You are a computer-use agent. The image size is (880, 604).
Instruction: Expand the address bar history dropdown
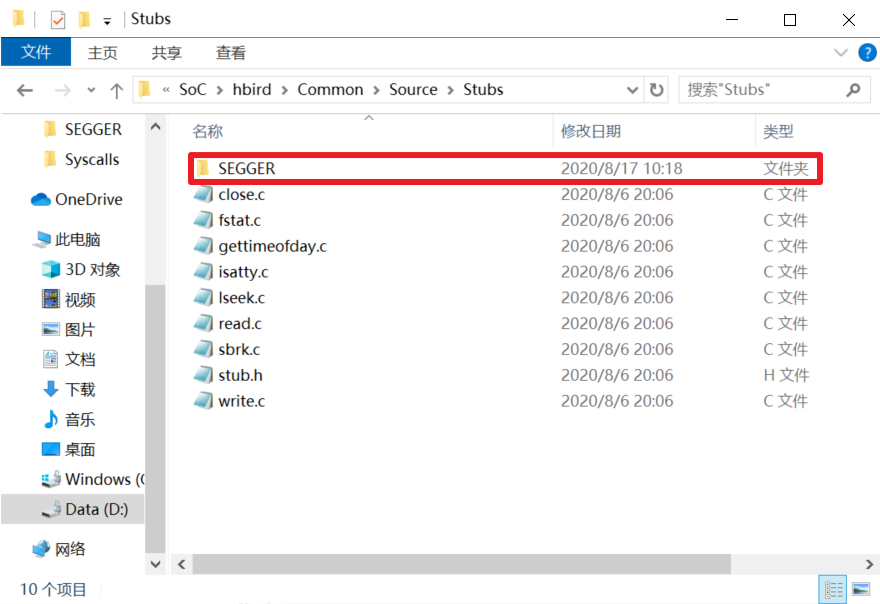click(x=633, y=90)
